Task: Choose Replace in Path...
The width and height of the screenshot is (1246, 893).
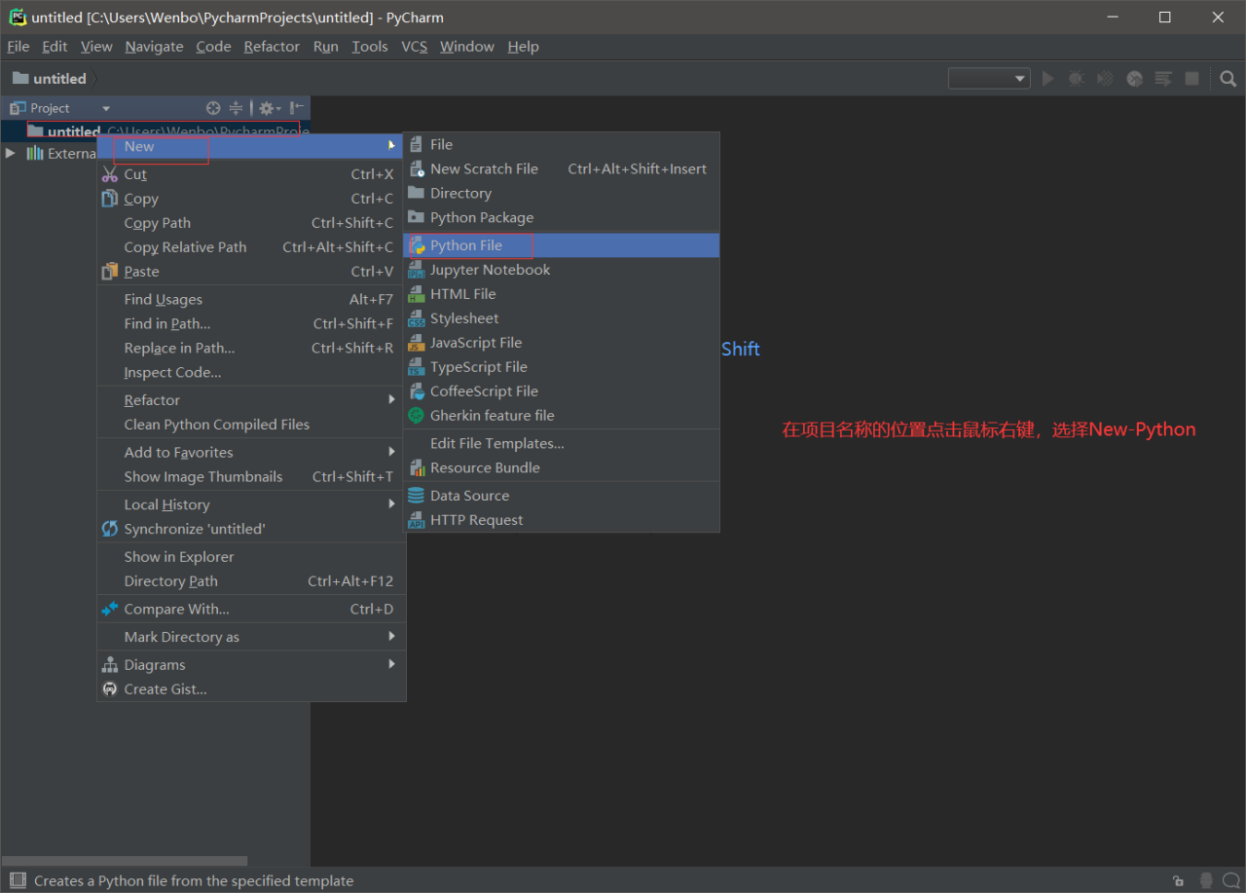Action: (251, 348)
